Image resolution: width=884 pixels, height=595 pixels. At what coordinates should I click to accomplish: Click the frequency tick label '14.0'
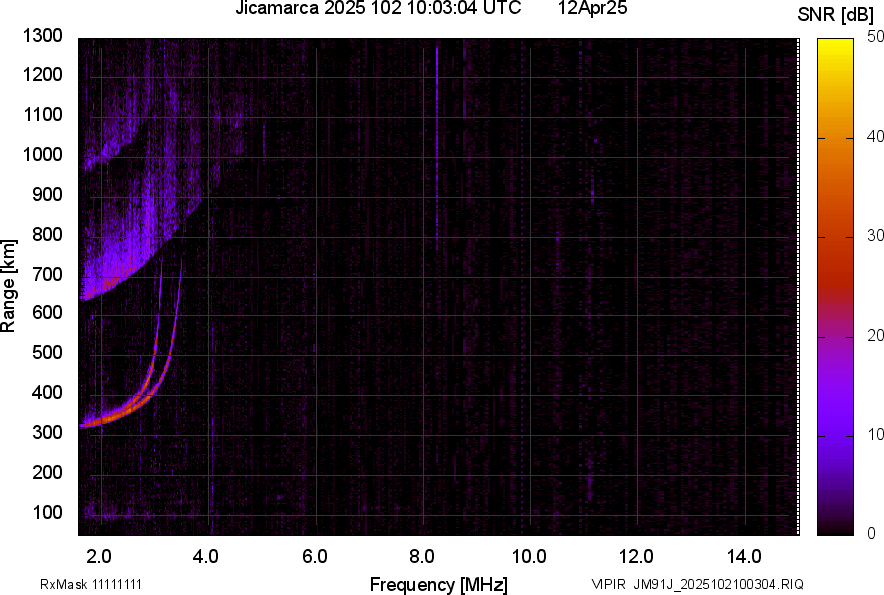coord(744,557)
